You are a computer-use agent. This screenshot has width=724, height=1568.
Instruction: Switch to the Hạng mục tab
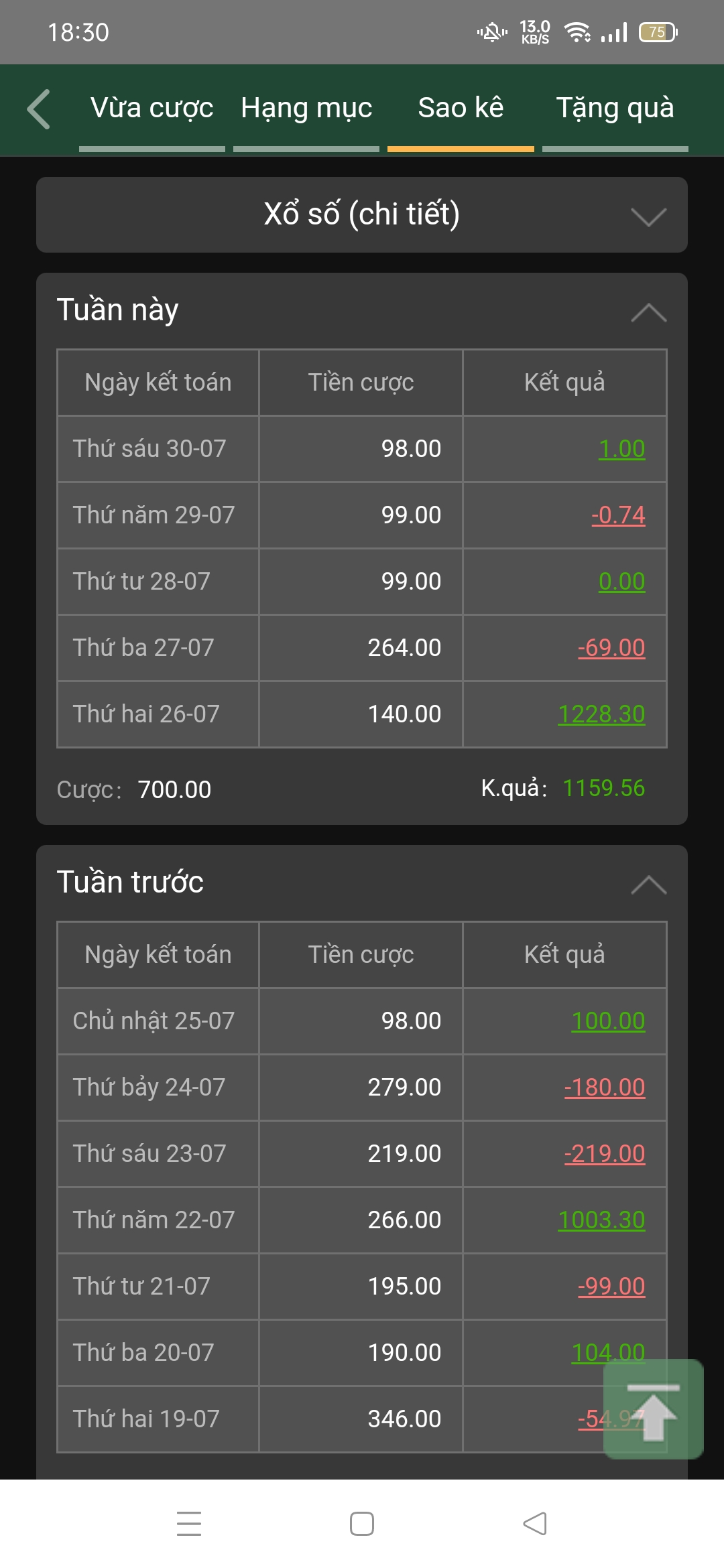[306, 109]
